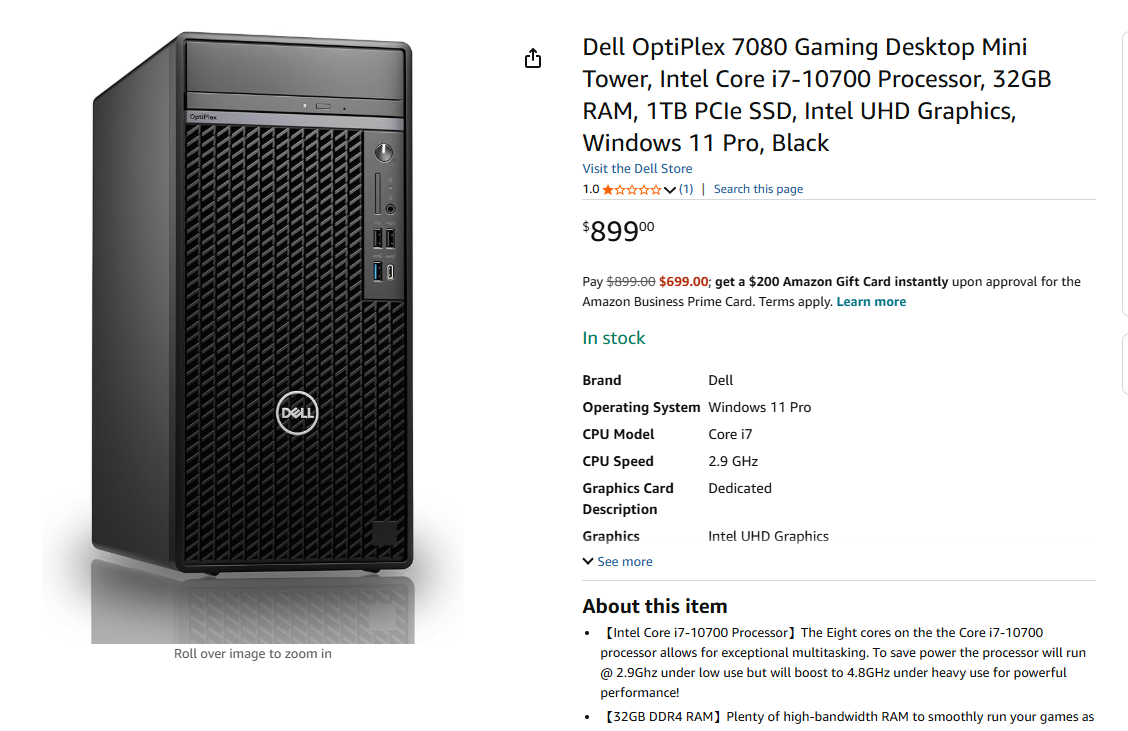Click the Dell logo on the tower image
This screenshot has height=731, width=1128.
click(x=297, y=413)
